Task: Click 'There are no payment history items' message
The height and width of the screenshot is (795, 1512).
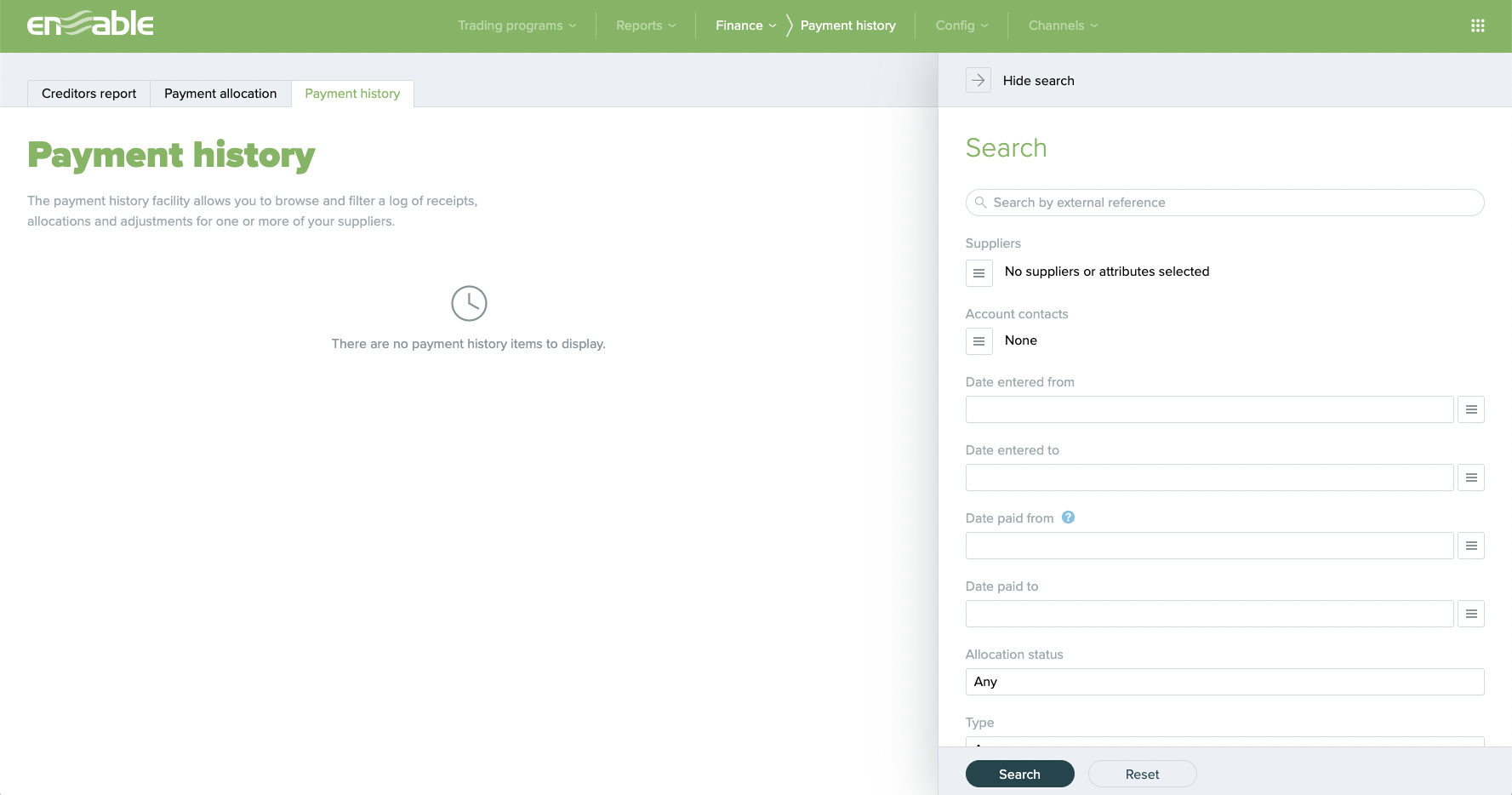Action: click(x=469, y=344)
